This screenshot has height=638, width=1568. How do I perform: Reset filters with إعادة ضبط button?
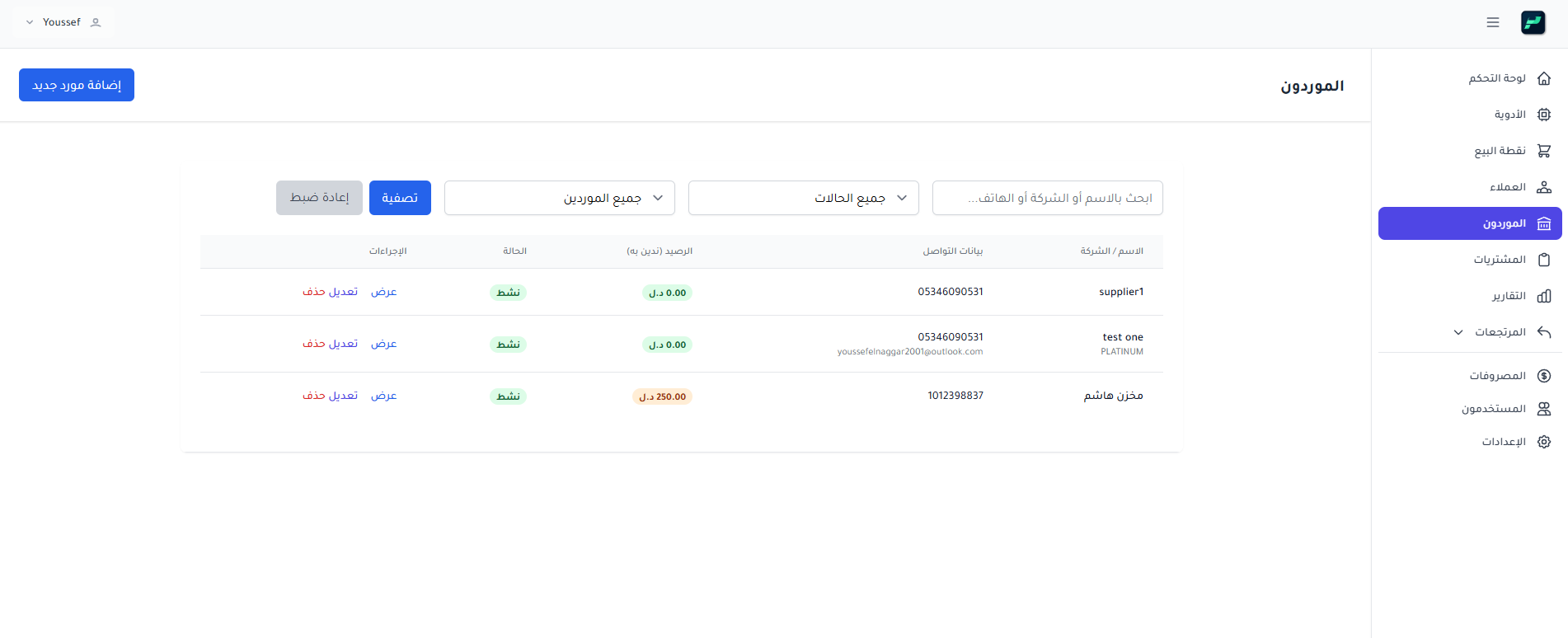(x=319, y=198)
